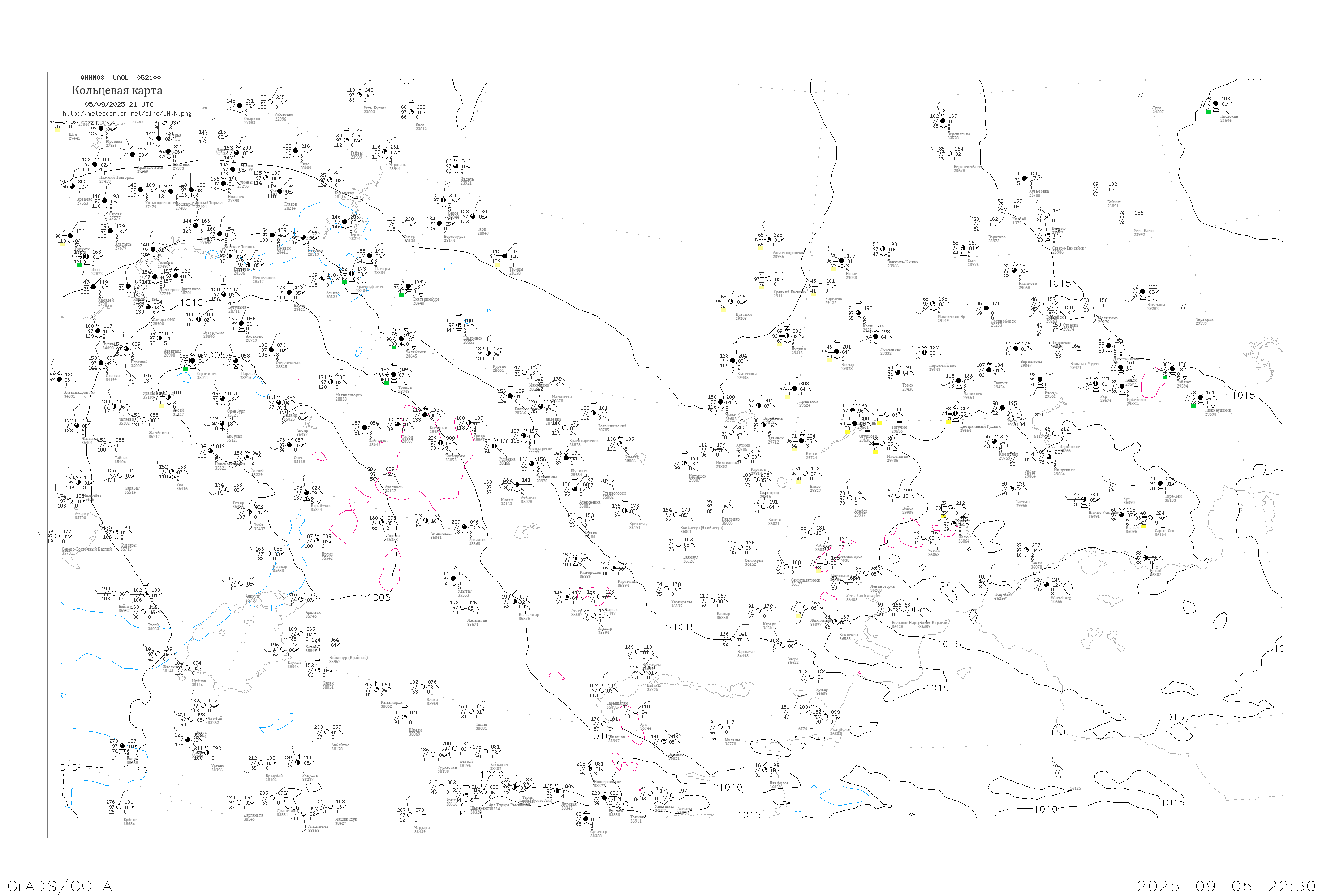1344x896 pixels.
Task: Click the meteocenter.net UNNN.png URL text
Action: (x=127, y=113)
